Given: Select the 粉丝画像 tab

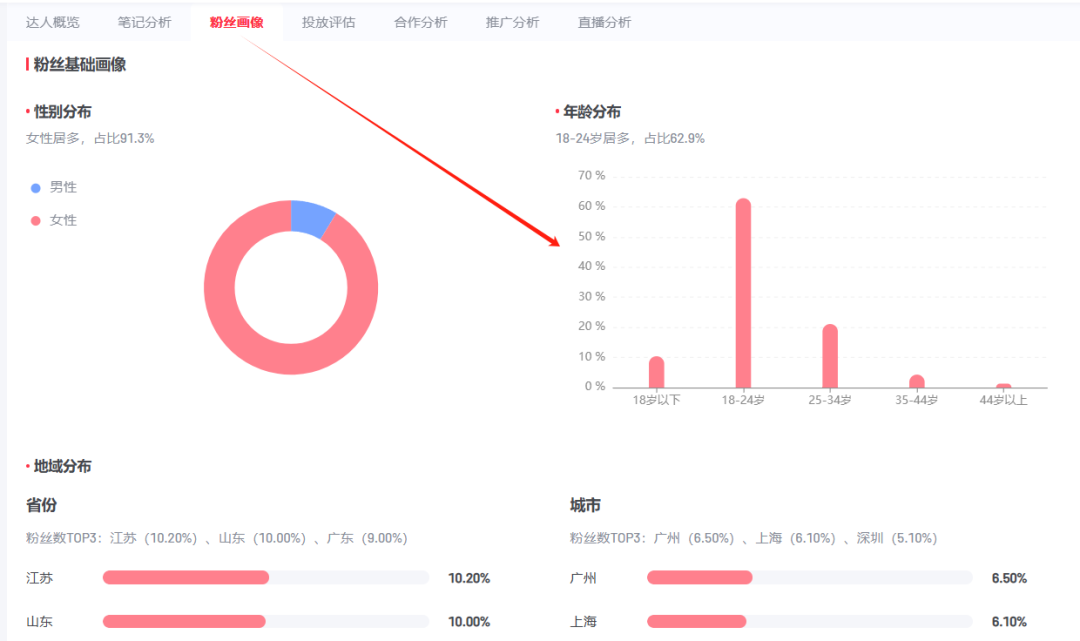Looking at the screenshot, I should [236, 21].
